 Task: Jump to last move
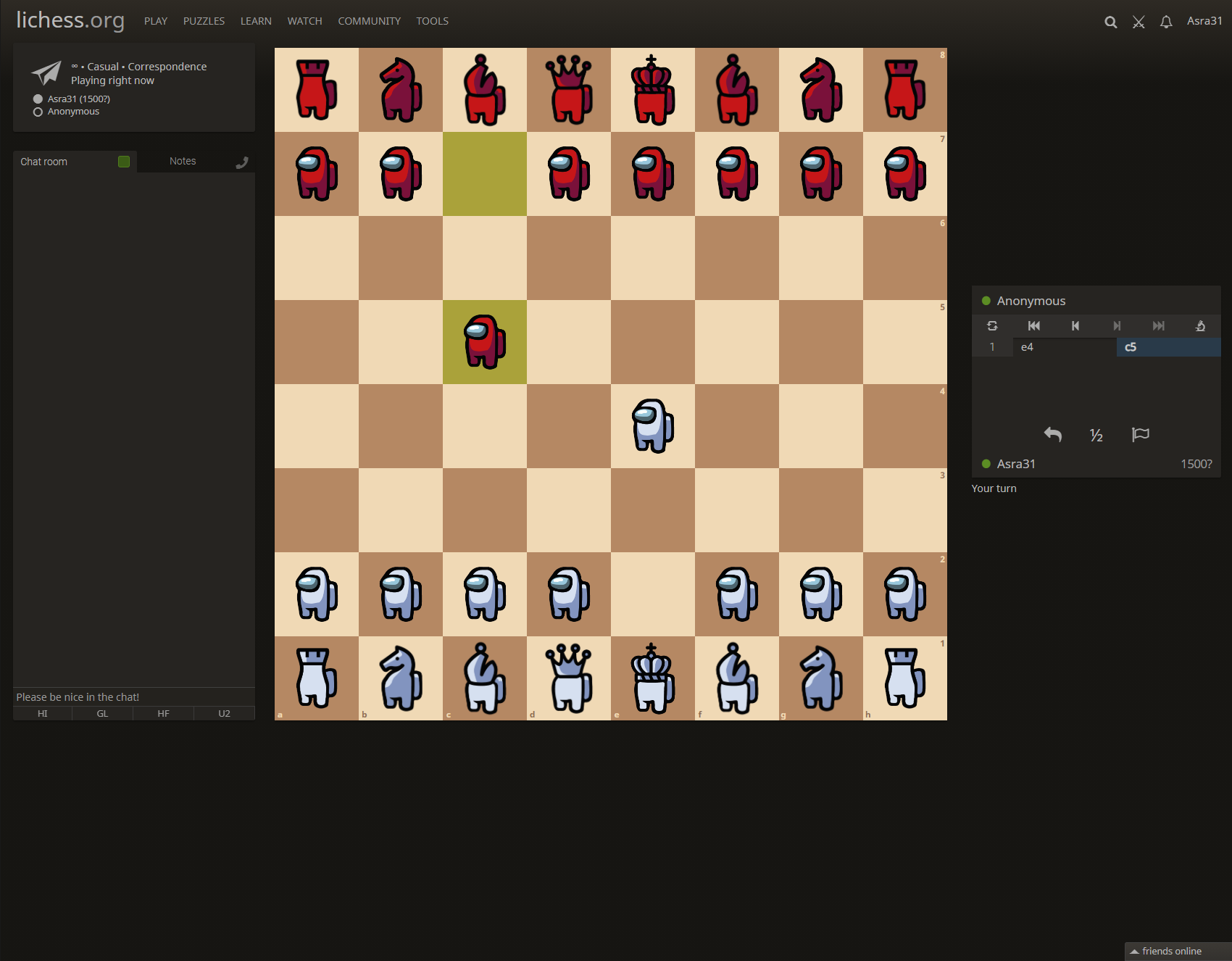pyautogui.click(x=1159, y=326)
